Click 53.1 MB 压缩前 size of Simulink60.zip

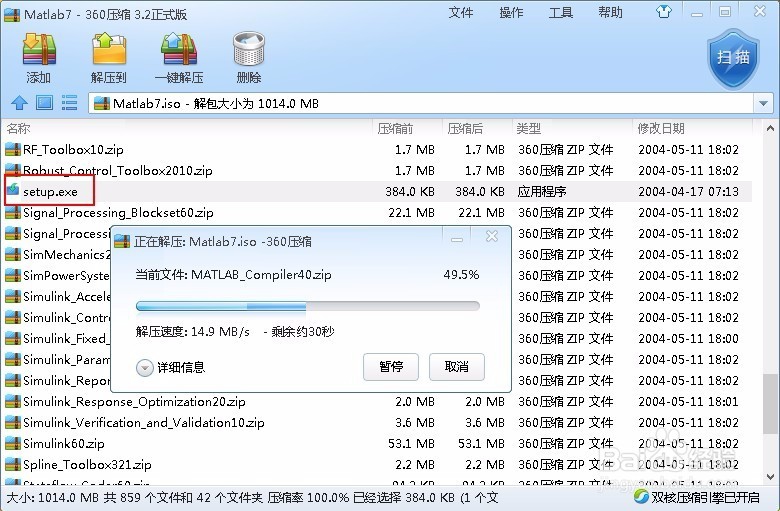click(x=411, y=443)
